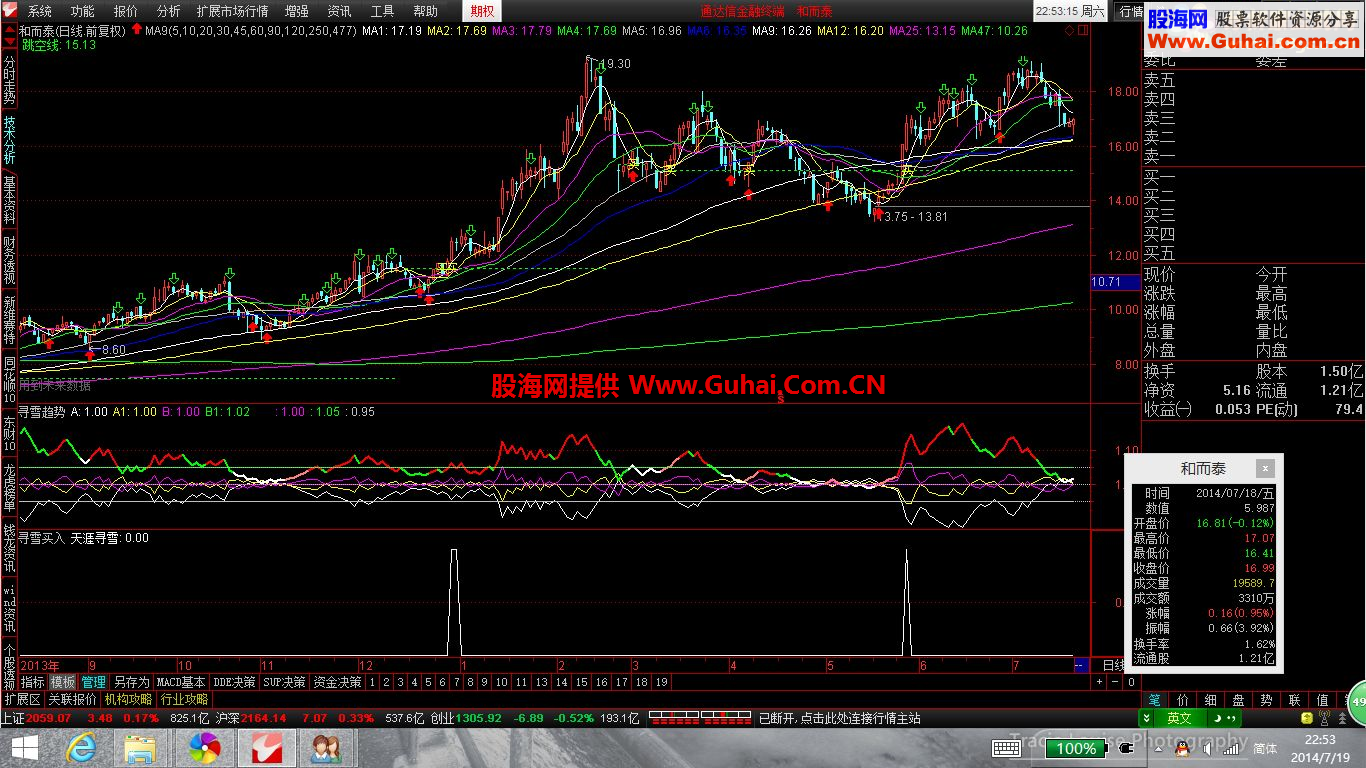The image size is (1366, 768).
Task: Select the 细 tab in the right panel
Action: pyautogui.click(x=1210, y=700)
